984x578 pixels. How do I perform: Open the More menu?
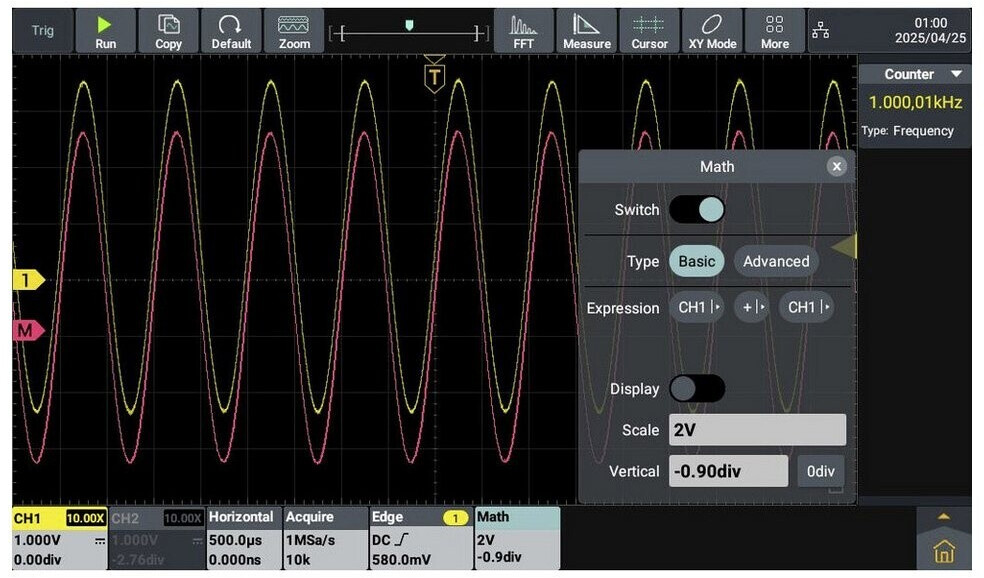coord(774,31)
